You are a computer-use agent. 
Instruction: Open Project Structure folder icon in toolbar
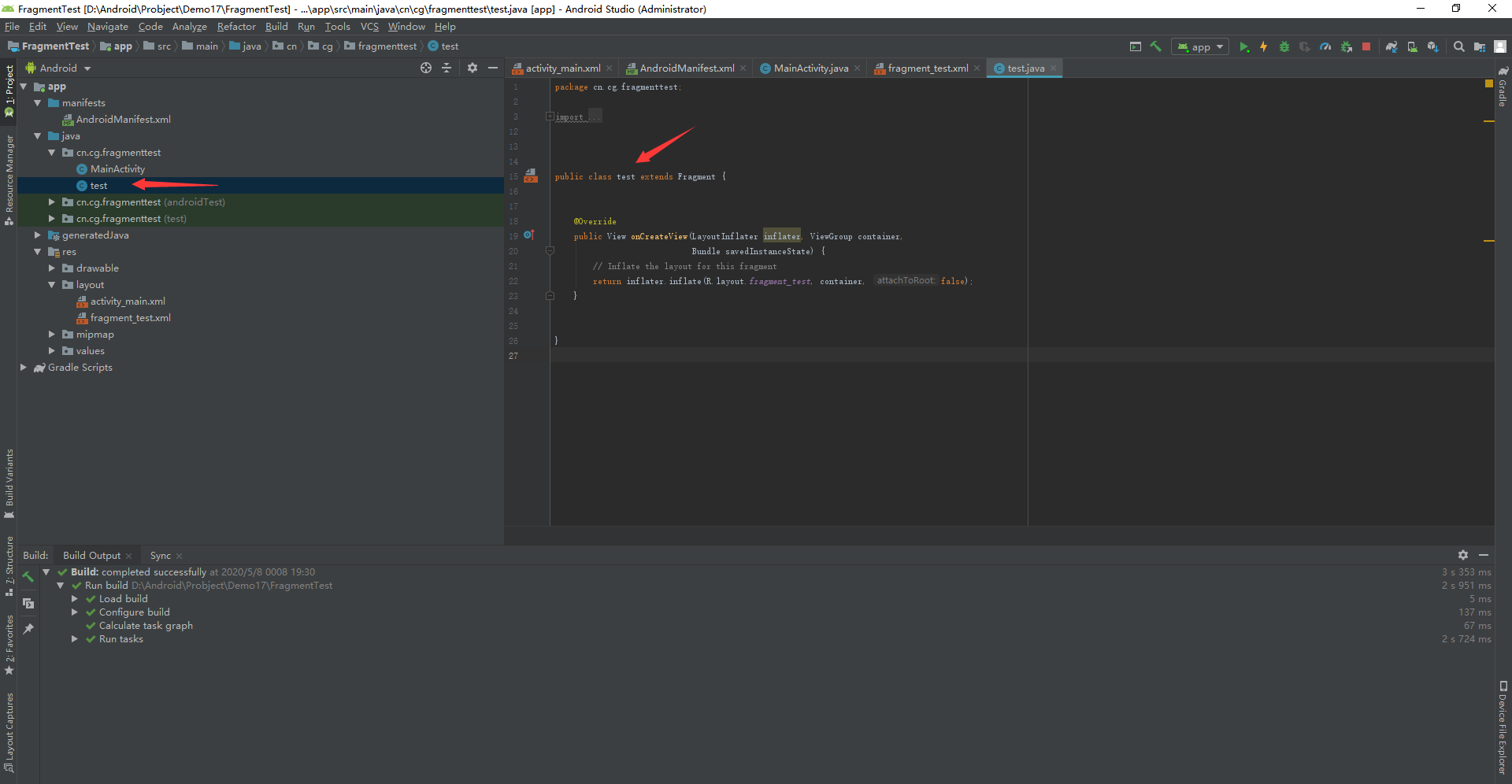1480,47
